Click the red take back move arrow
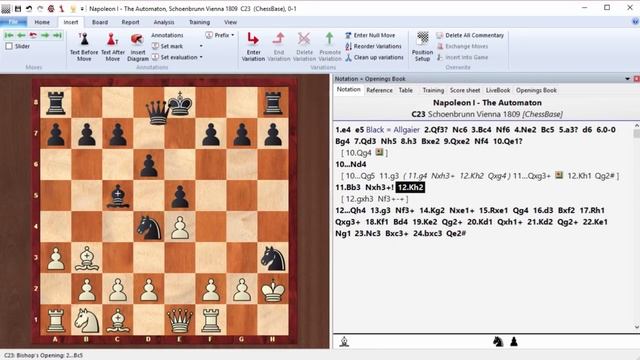 pyautogui.click(x=33, y=36)
